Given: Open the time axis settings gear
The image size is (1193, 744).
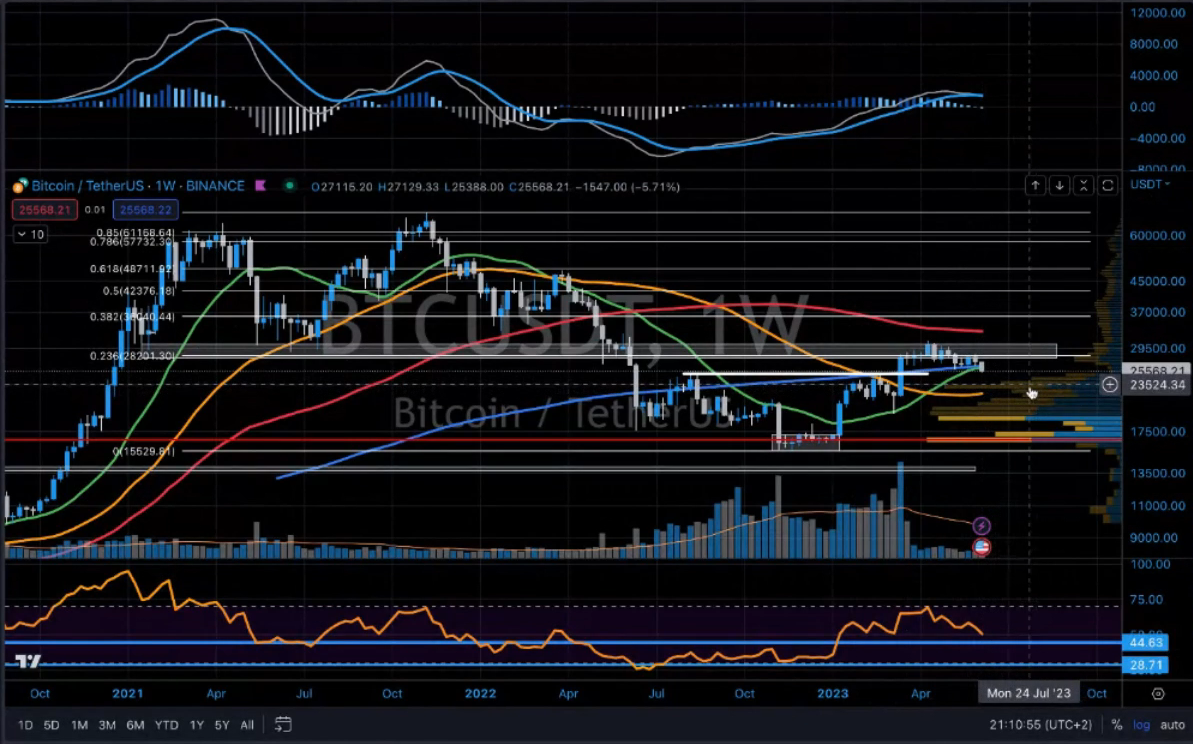Looking at the screenshot, I should pyautogui.click(x=1158, y=694).
